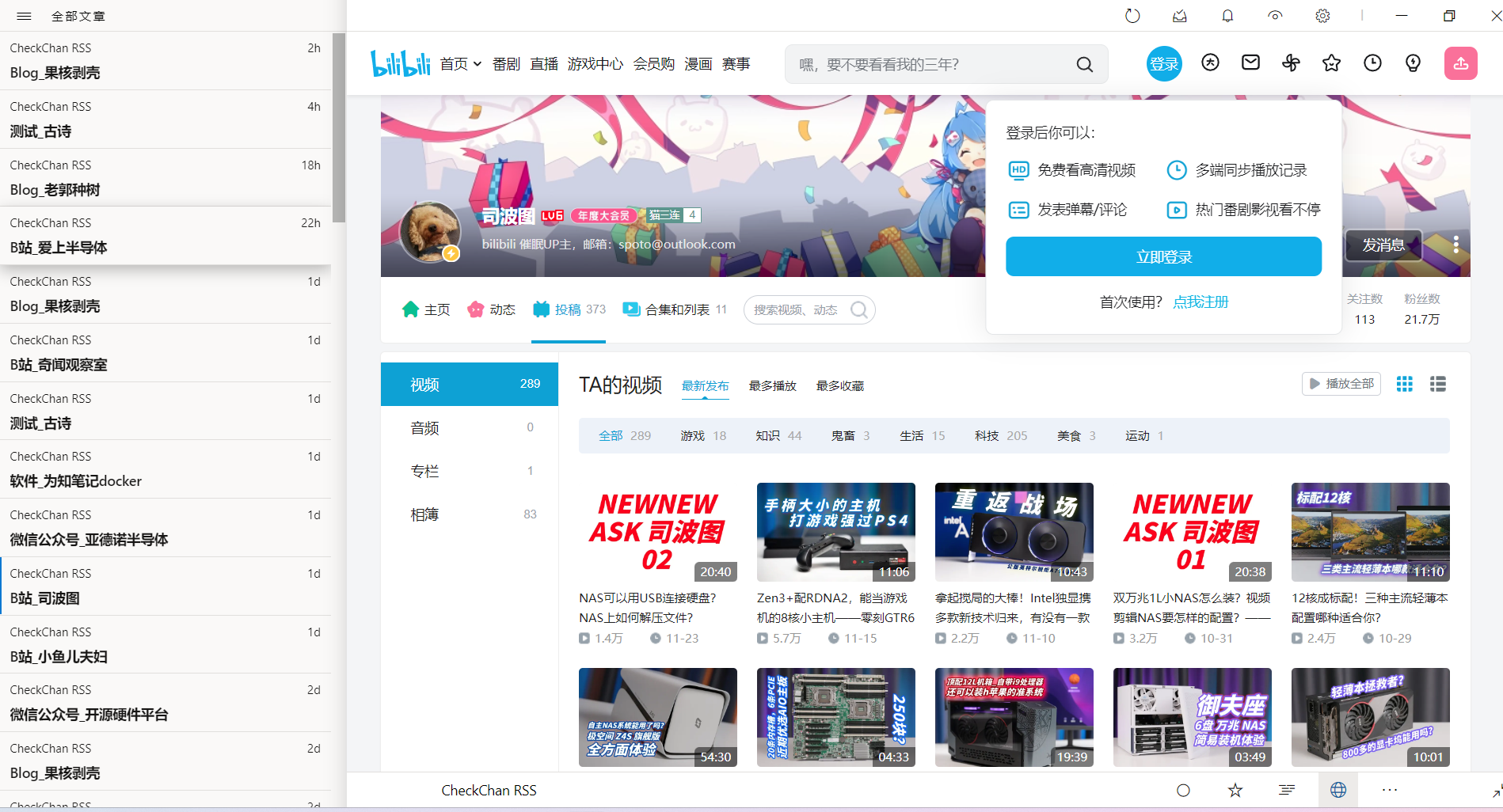Open the bilibili messages envelope icon

[x=1250, y=63]
